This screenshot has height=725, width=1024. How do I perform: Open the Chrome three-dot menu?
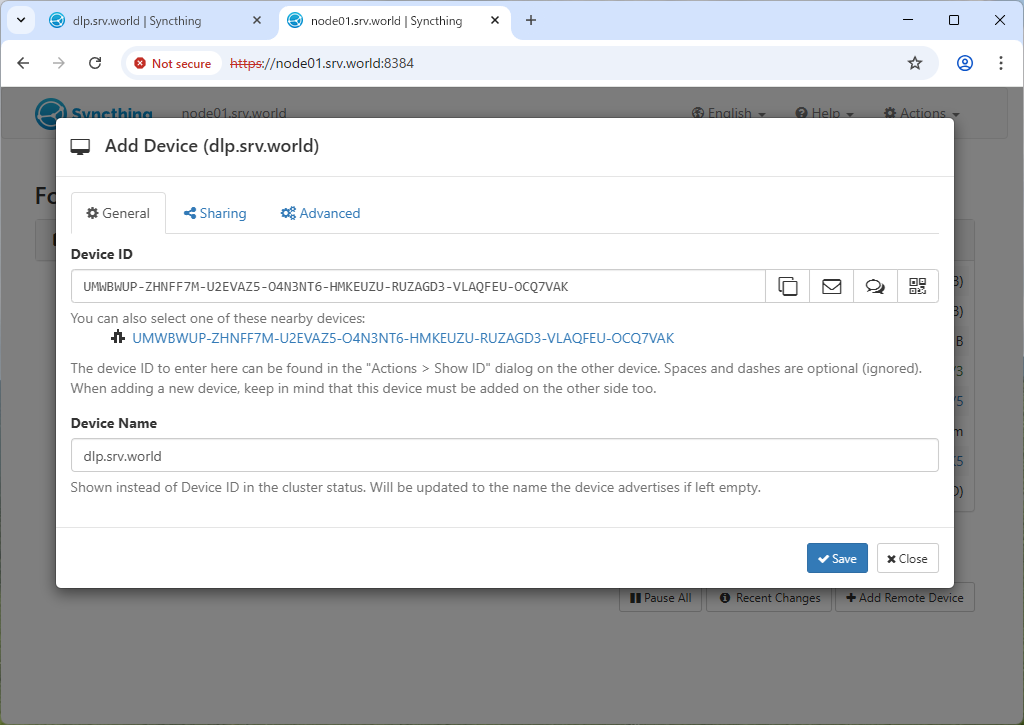[1001, 63]
